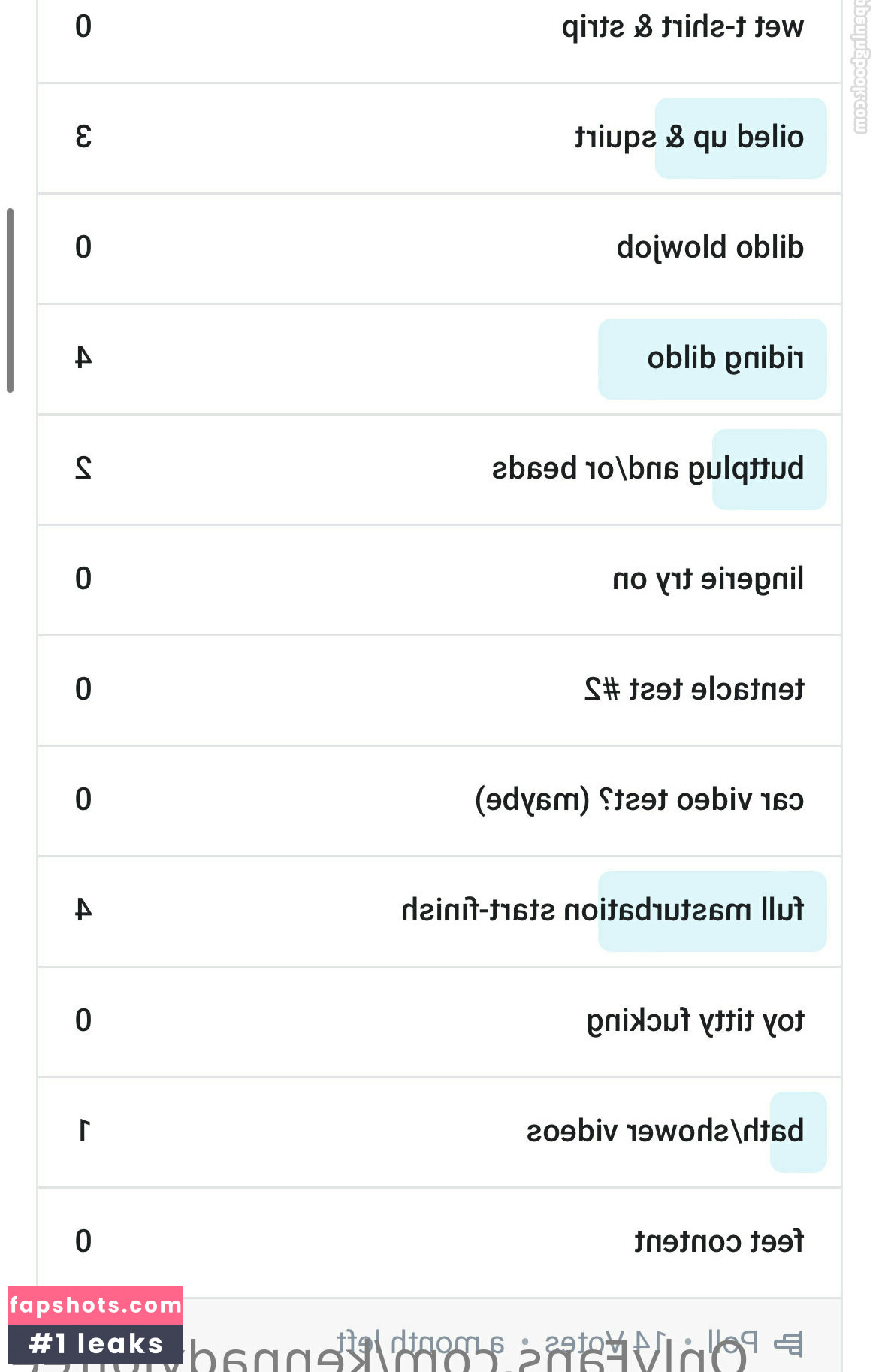
Task: Click the vertical scrollbar handle
Action: [10, 301]
